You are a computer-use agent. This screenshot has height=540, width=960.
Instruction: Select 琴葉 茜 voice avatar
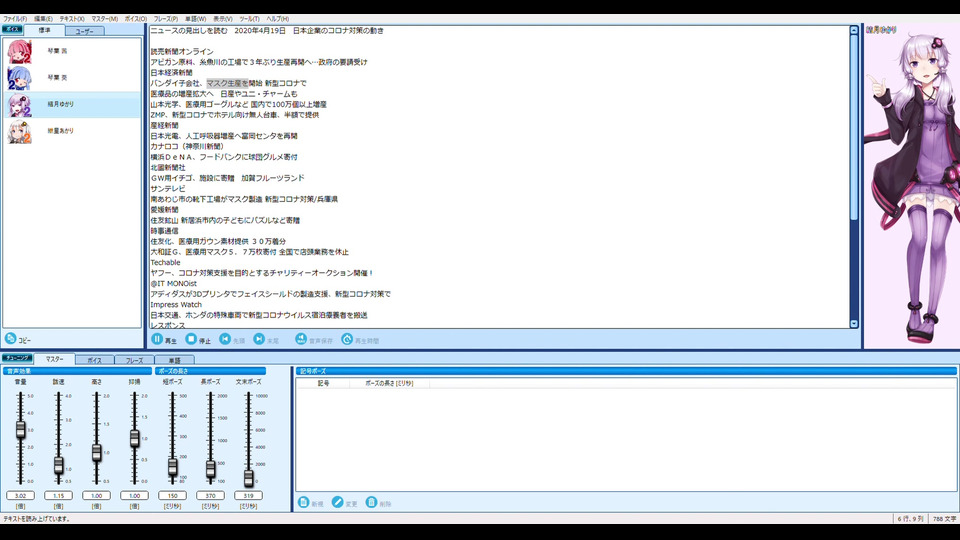tap(19, 51)
